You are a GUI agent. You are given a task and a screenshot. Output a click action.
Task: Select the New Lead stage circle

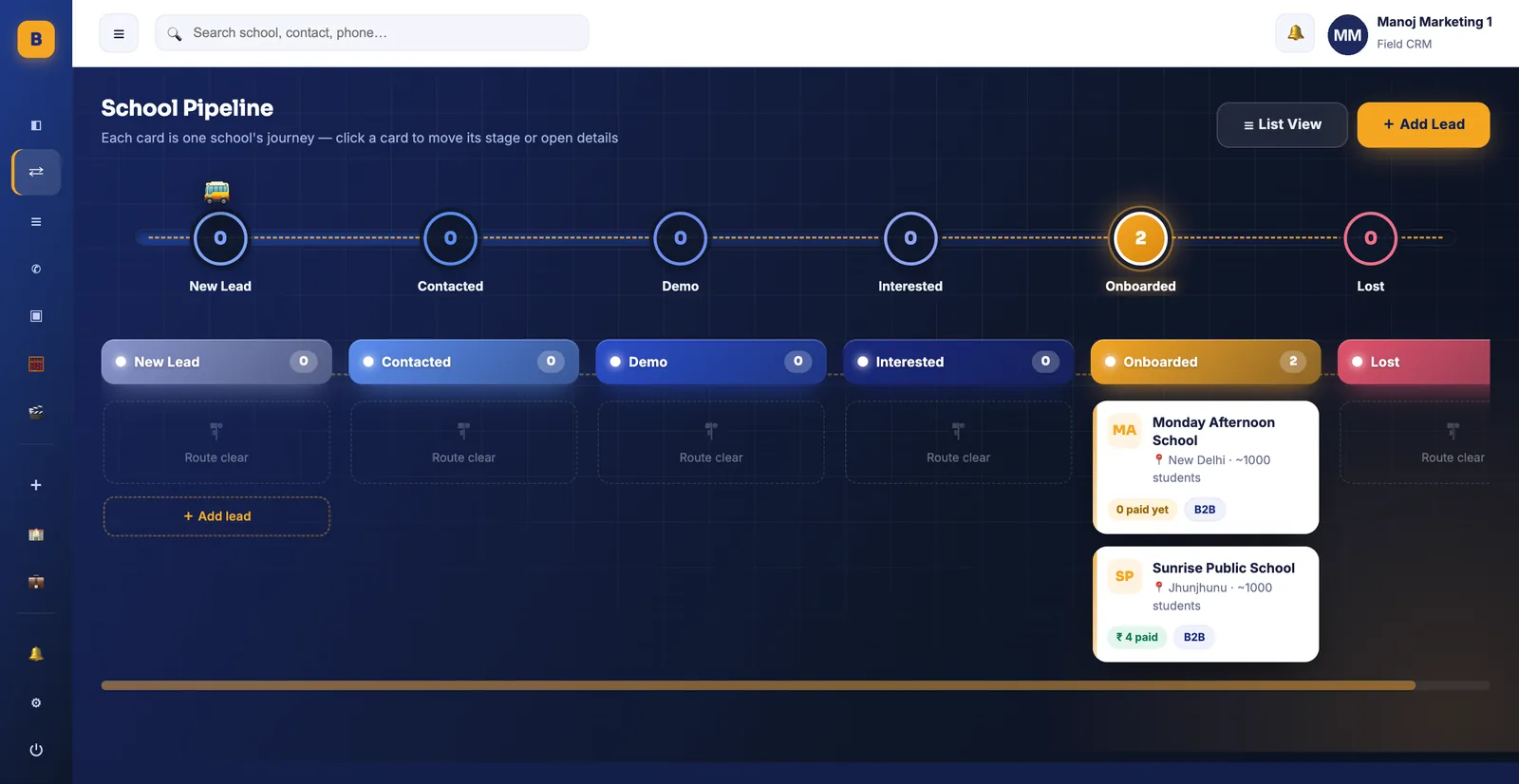[220, 238]
